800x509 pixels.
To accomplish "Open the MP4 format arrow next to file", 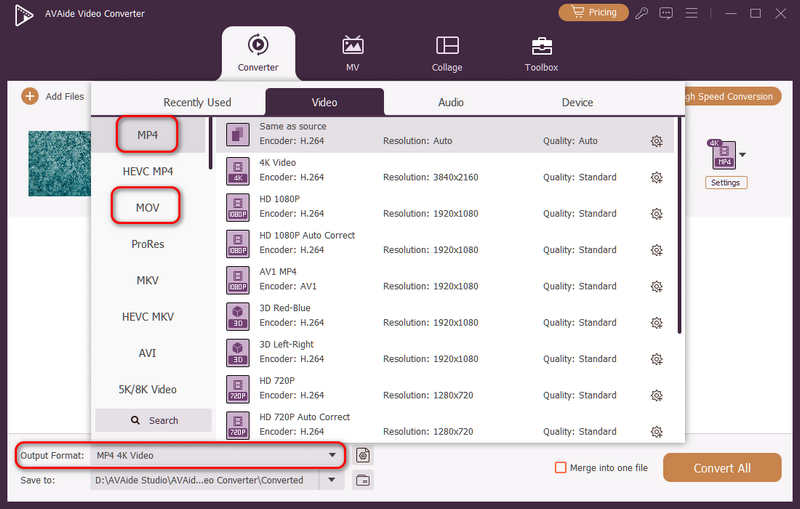I will [742, 155].
